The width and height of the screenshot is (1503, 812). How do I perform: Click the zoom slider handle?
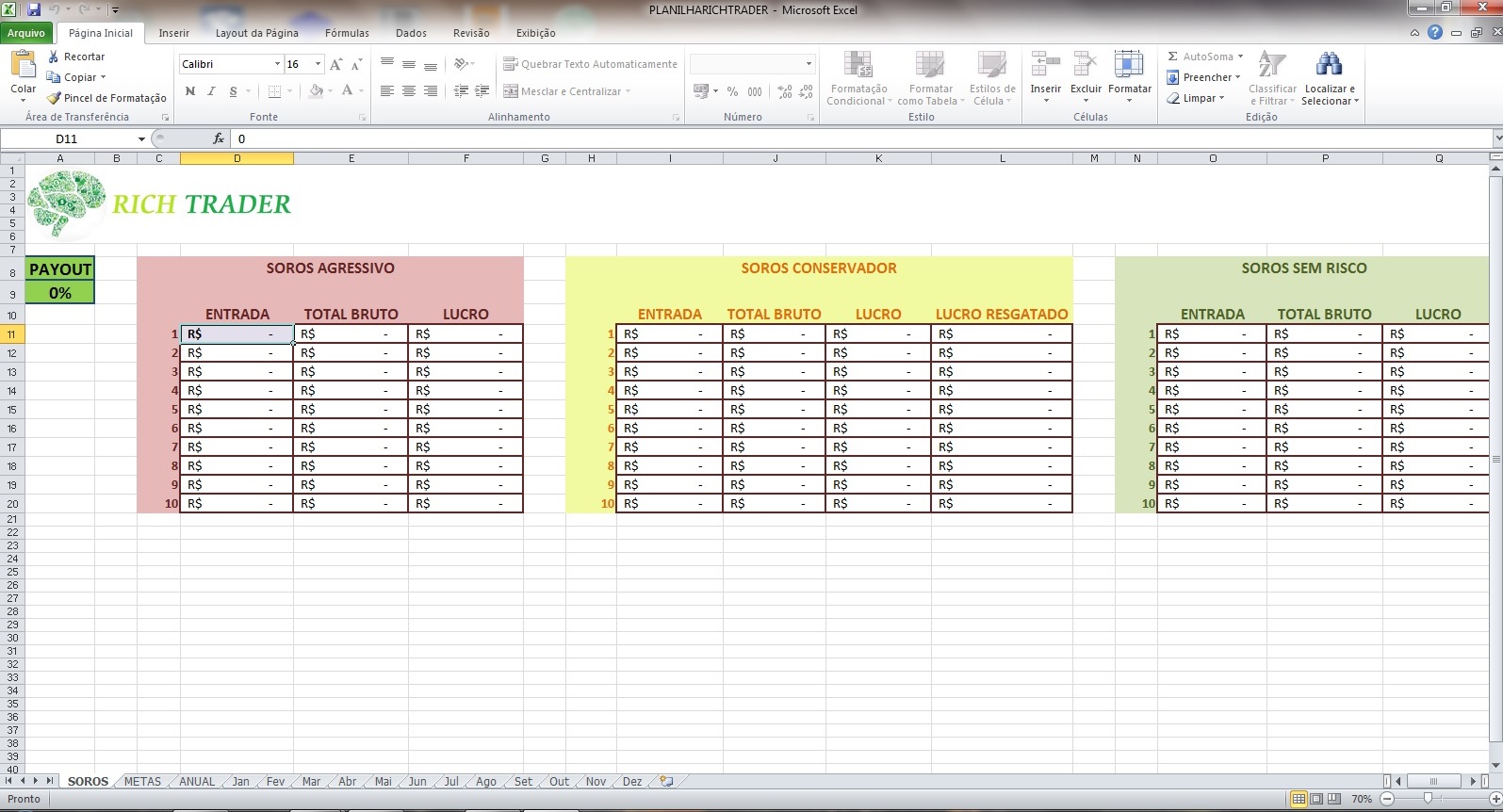(x=1428, y=799)
